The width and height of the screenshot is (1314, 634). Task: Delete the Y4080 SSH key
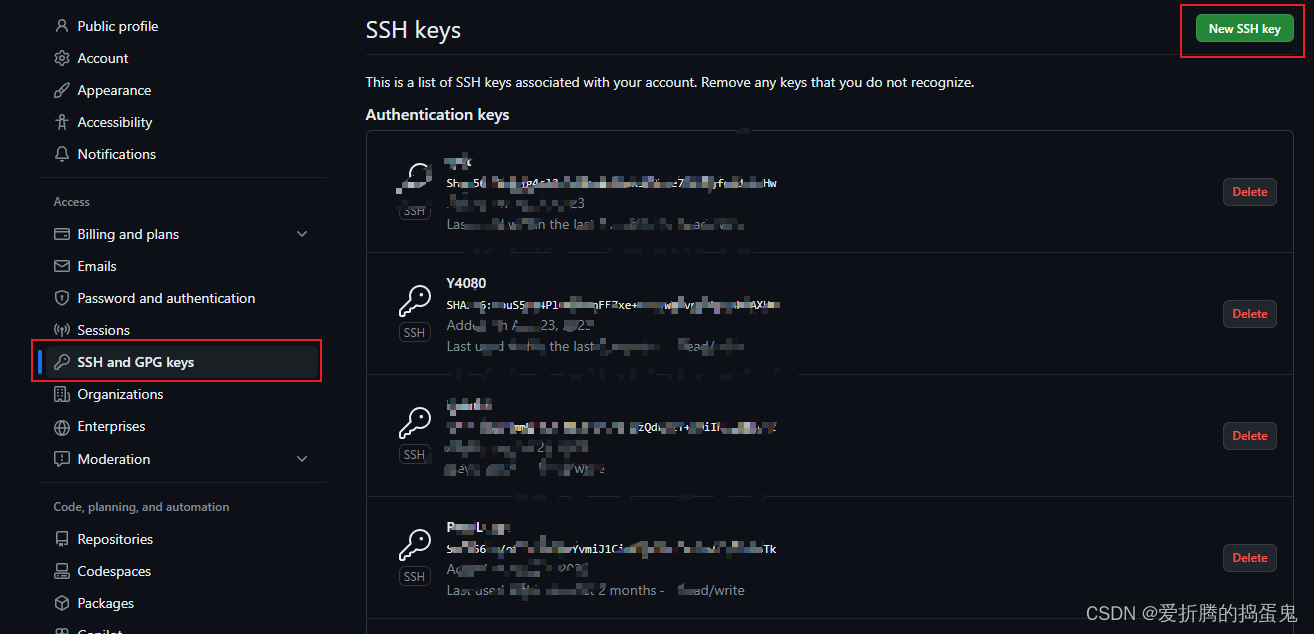click(x=1249, y=314)
